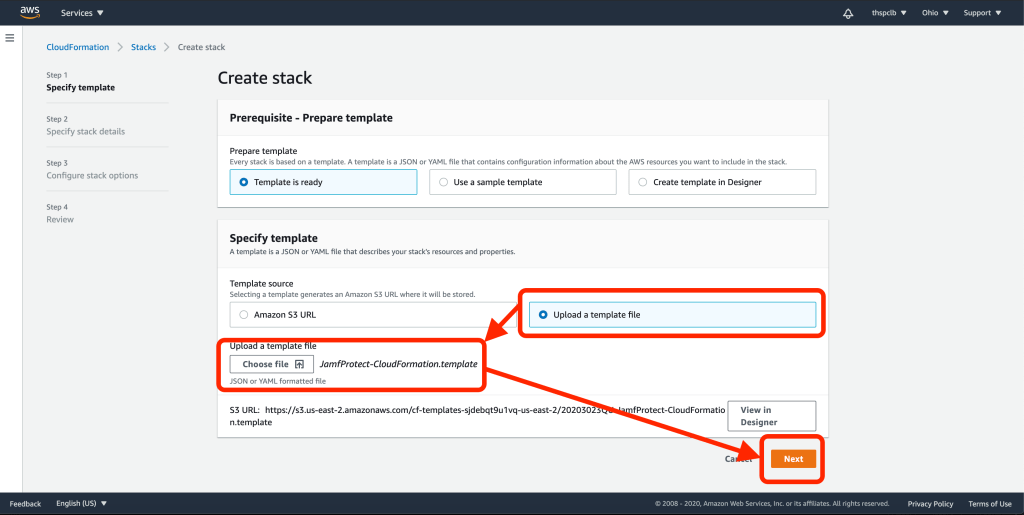Click the Next button

[x=793, y=459]
